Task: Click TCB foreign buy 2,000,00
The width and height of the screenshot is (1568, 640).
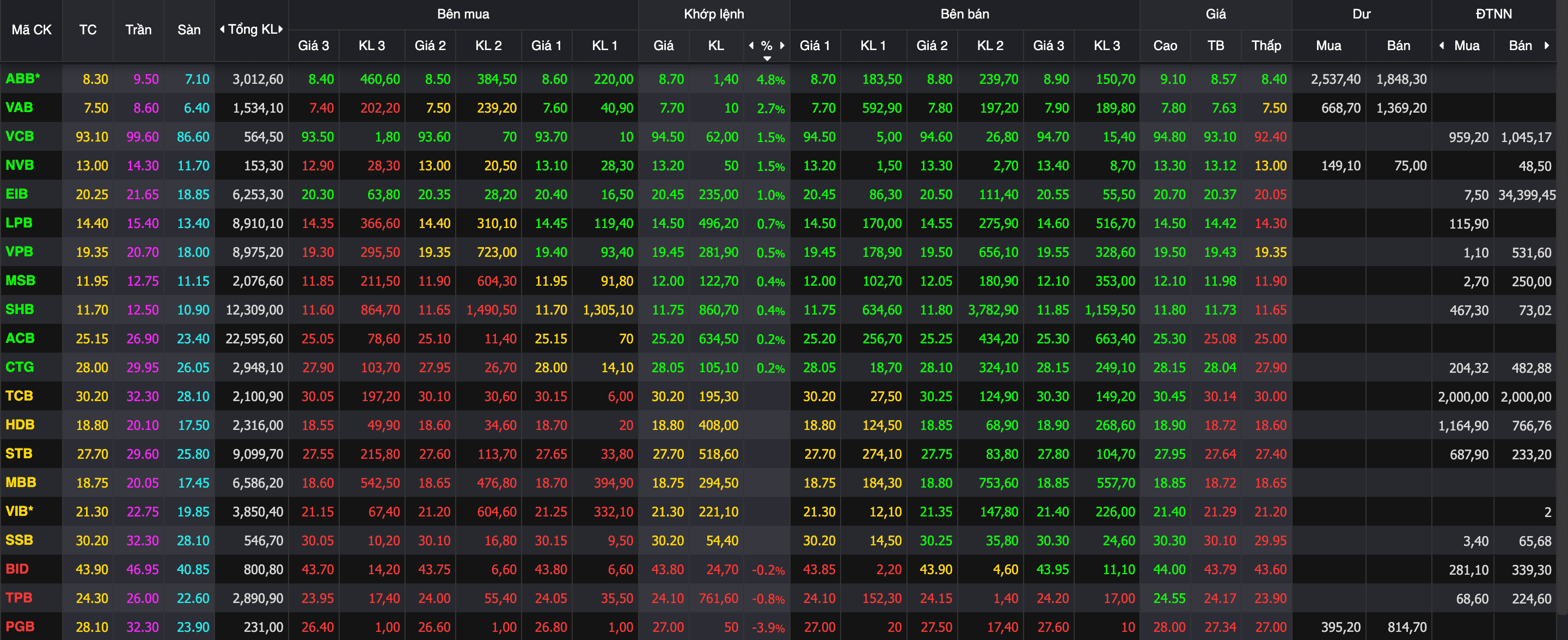Action: point(1463,397)
